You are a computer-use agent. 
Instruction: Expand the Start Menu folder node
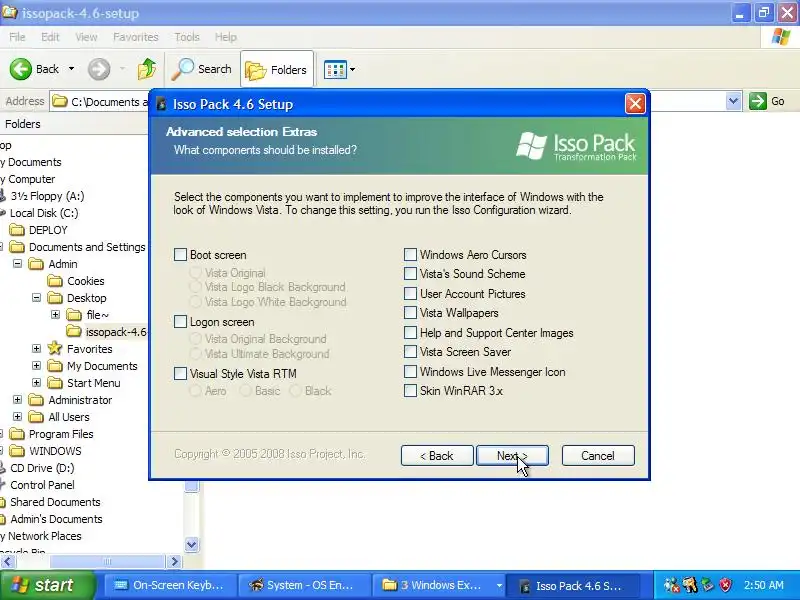click(x=36, y=382)
